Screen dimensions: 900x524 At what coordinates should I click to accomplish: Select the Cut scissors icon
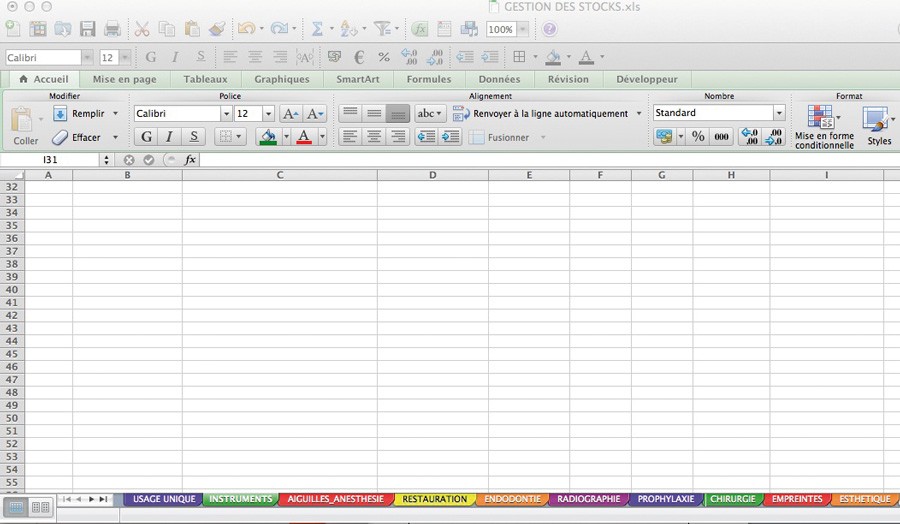[142, 29]
